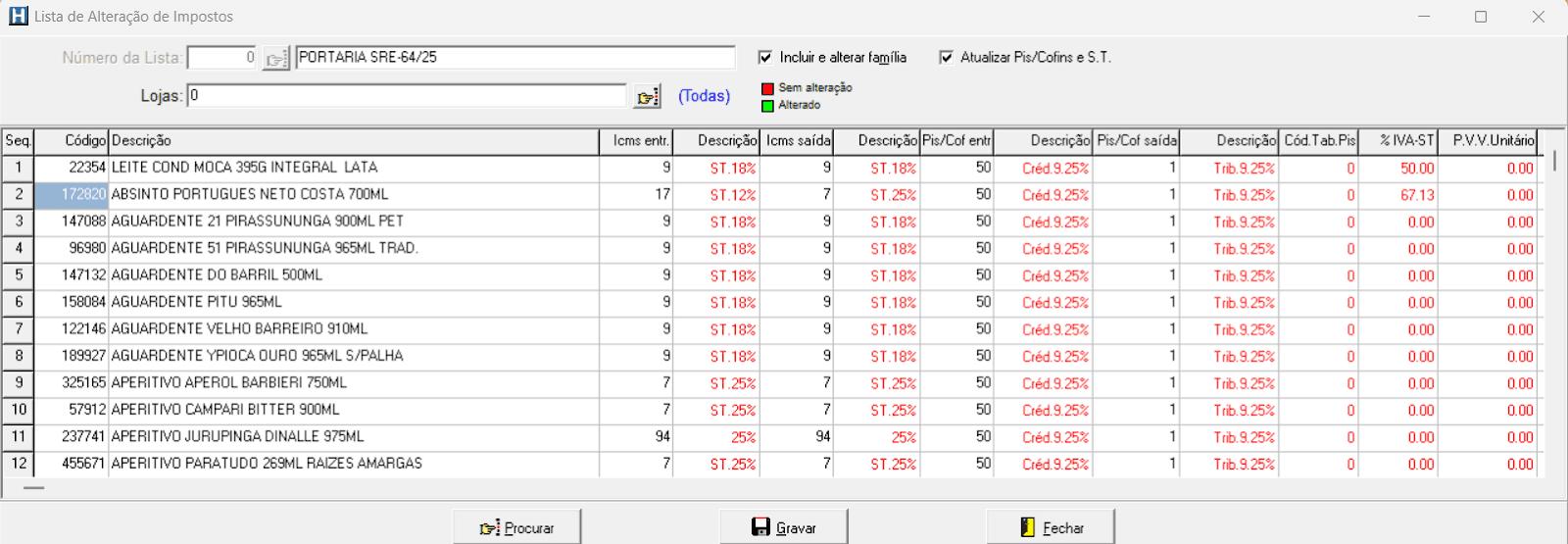
Task: Click the % IVA-ST column header
Action: pos(1398,141)
